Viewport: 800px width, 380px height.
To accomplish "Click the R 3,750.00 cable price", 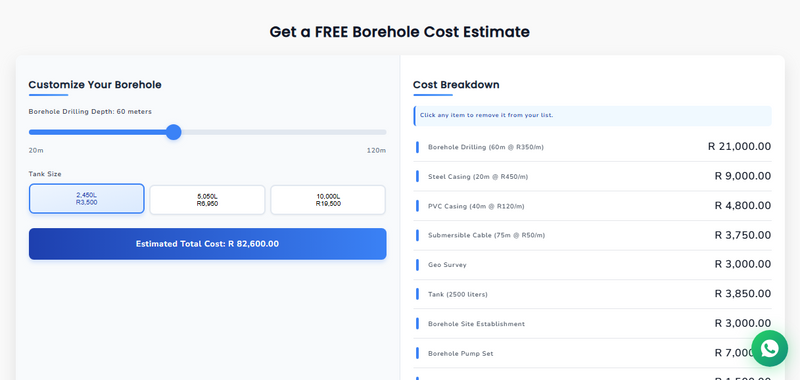I will [x=742, y=235].
